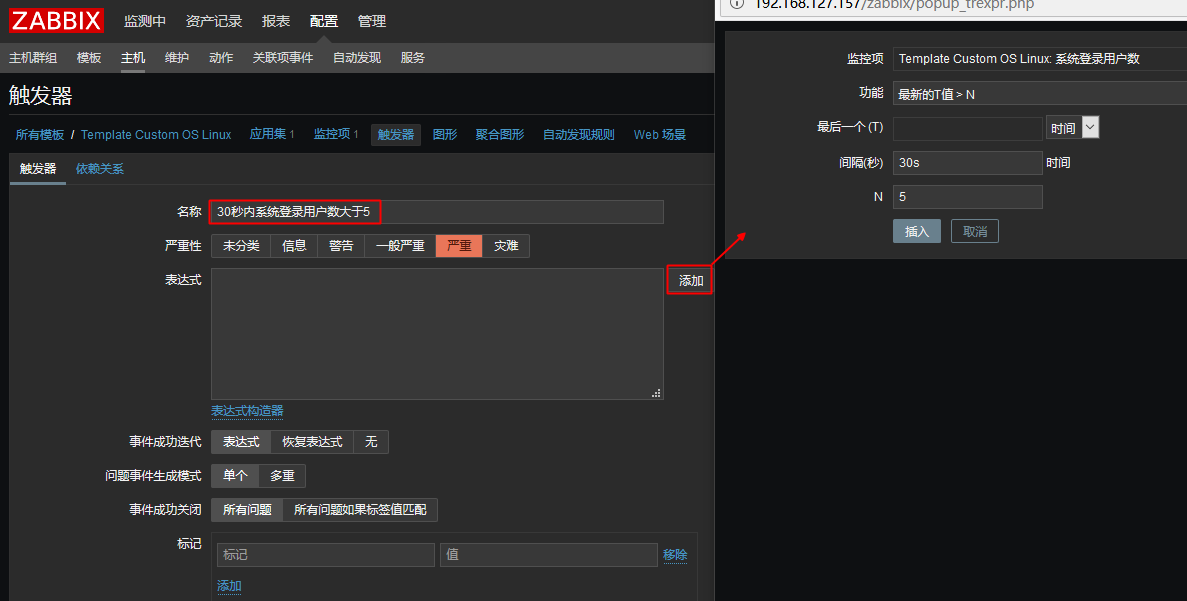
Task: Click the 取消 button in popup
Action: coord(975,232)
